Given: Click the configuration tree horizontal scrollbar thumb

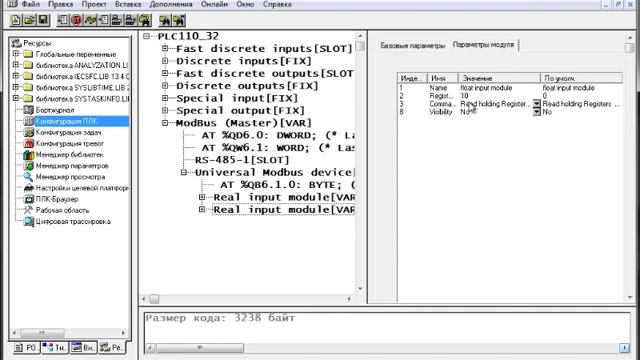Looking at the screenshot, I should [154, 299].
